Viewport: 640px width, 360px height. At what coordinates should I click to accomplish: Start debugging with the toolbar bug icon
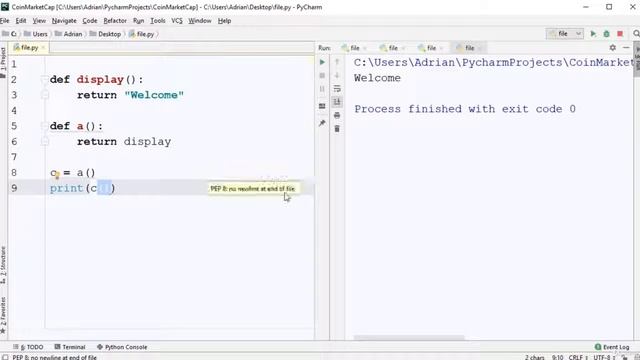pyautogui.click(x=607, y=34)
